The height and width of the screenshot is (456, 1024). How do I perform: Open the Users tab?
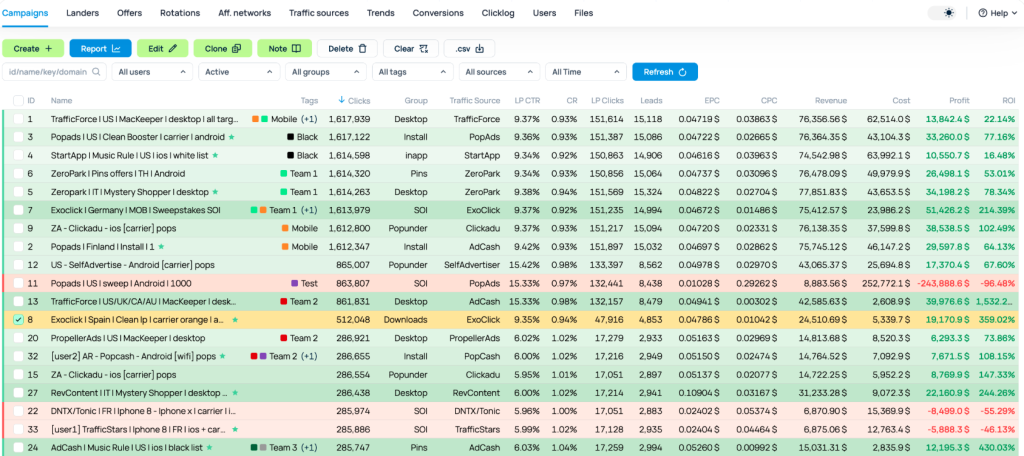pyautogui.click(x=545, y=13)
